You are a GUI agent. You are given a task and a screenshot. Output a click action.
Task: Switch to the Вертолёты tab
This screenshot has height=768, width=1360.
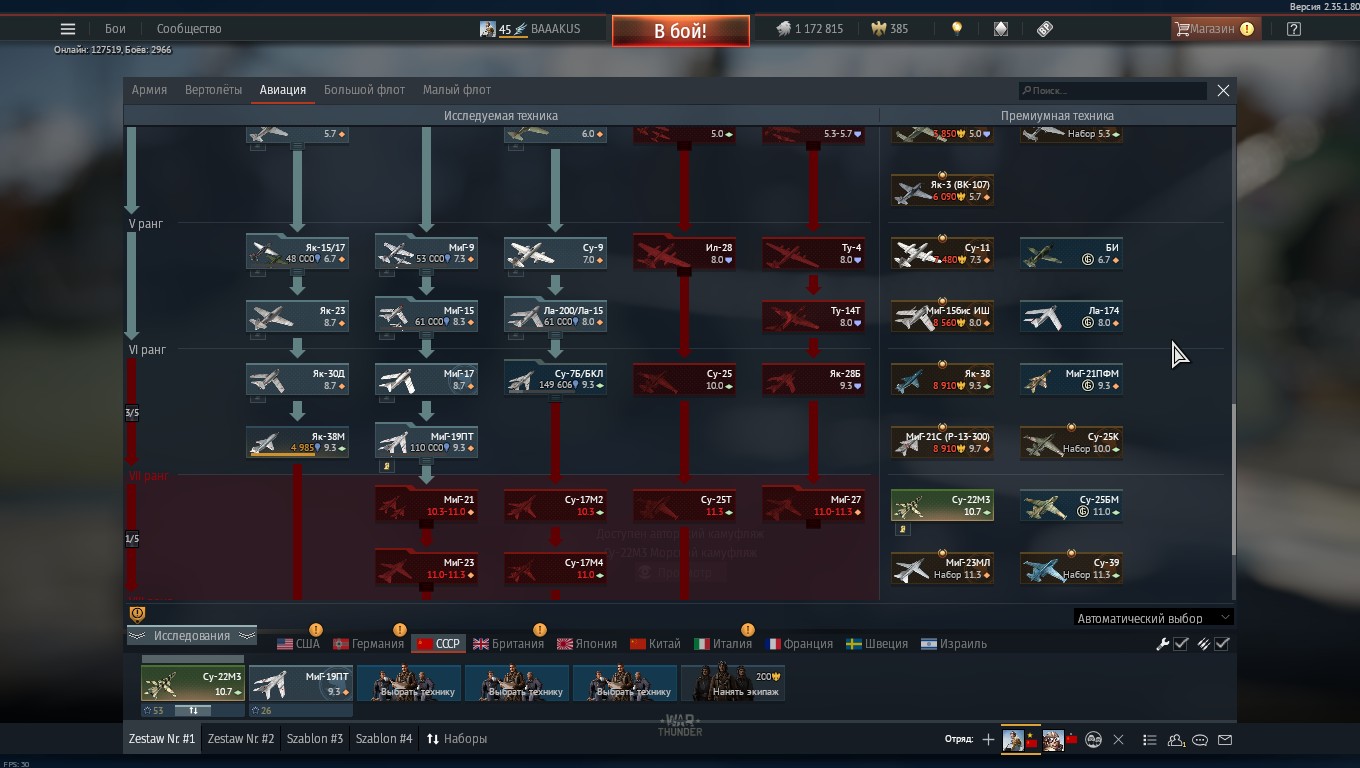point(213,90)
